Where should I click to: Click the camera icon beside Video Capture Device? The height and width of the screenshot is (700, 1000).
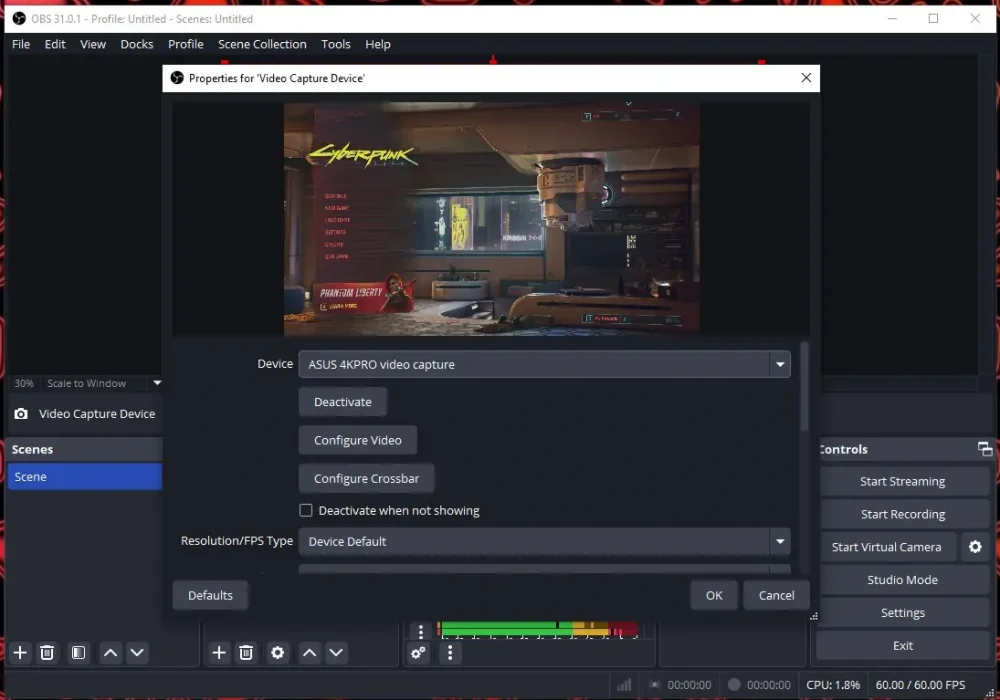tap(21, 414)
